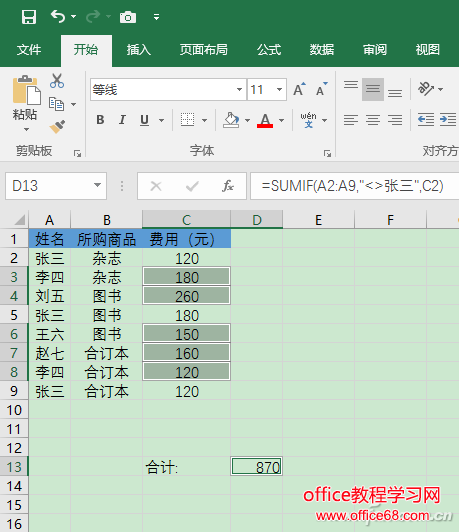Expand the font name dropdown arrow
This screenshot has height=532, width=459.
[x=240, y=90]
